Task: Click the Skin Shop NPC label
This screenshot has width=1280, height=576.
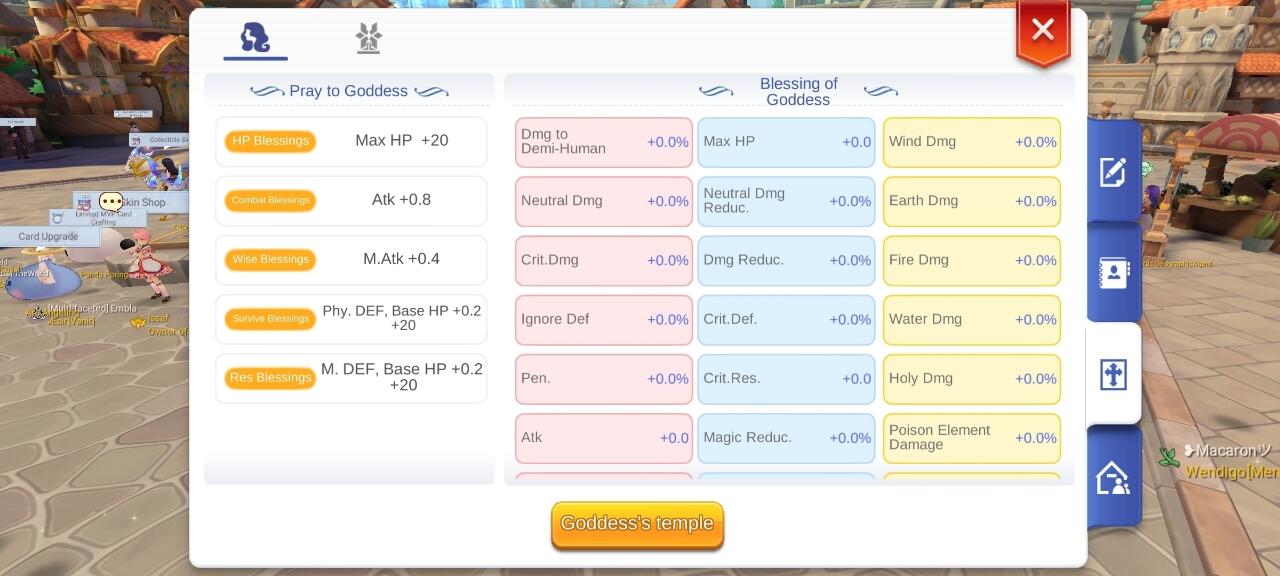Action: click(144, 202)
